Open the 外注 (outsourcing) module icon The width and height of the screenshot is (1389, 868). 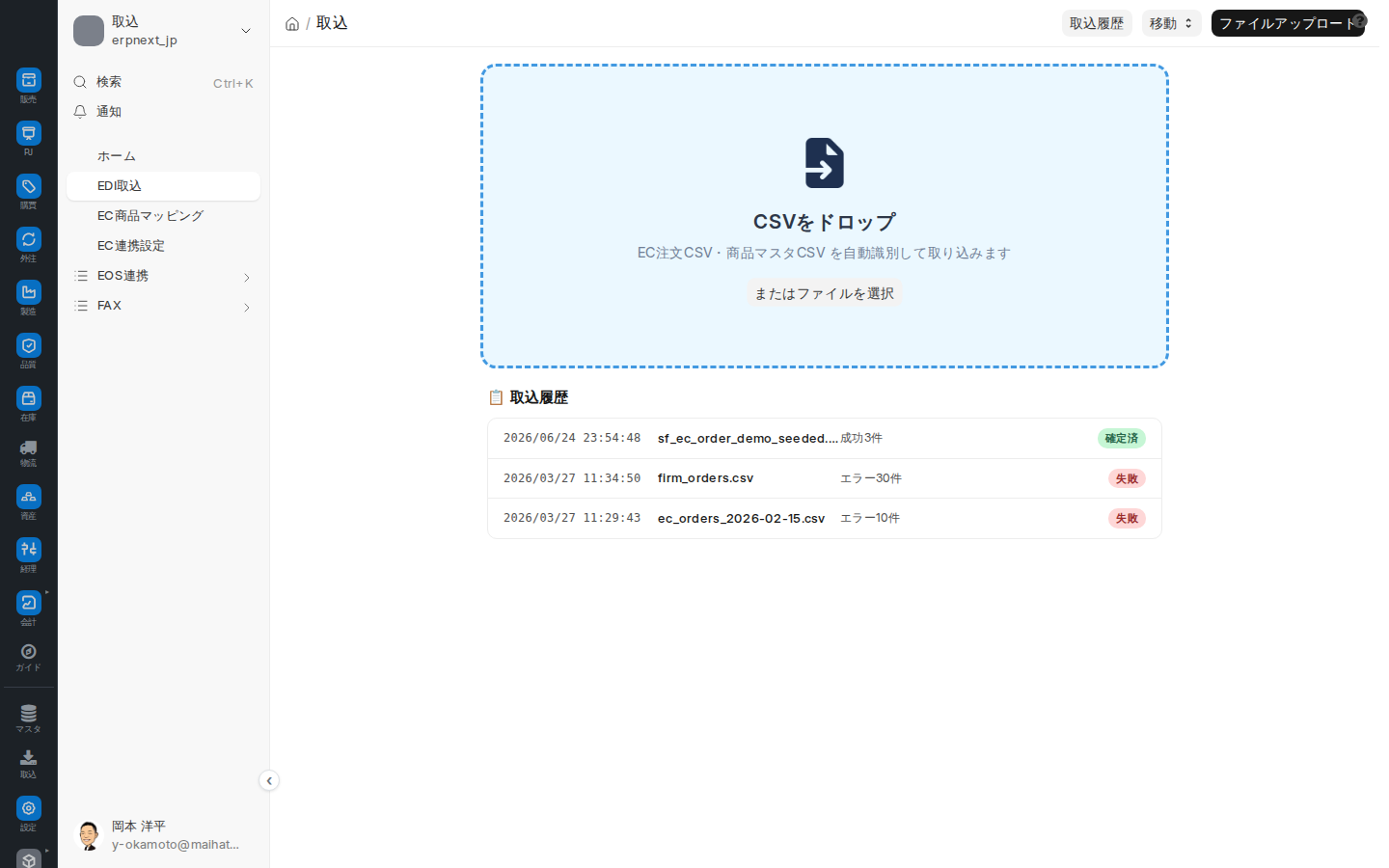(29, 239)
